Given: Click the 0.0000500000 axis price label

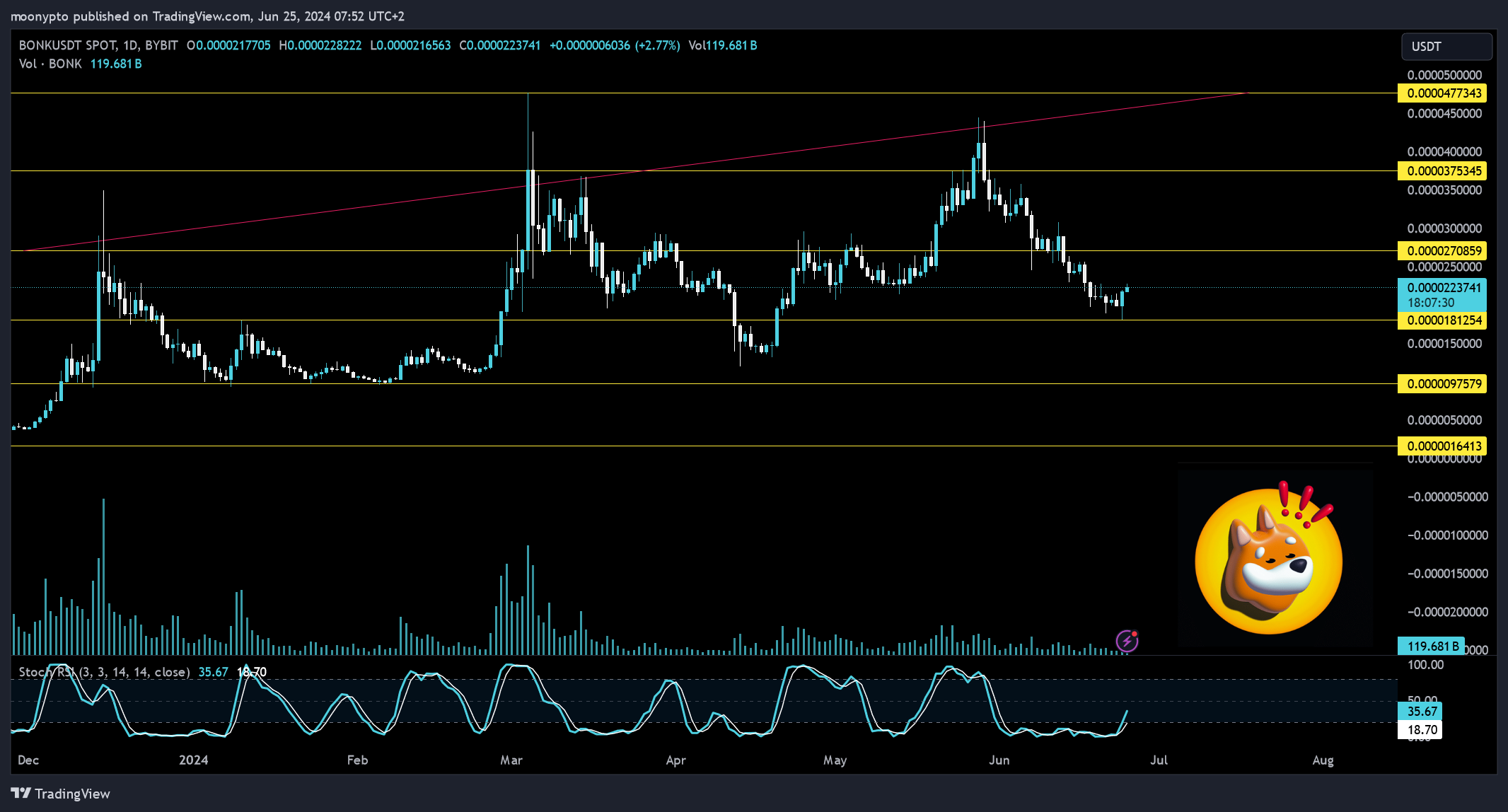Looking at the screenshot, I should click(1444, 75).
